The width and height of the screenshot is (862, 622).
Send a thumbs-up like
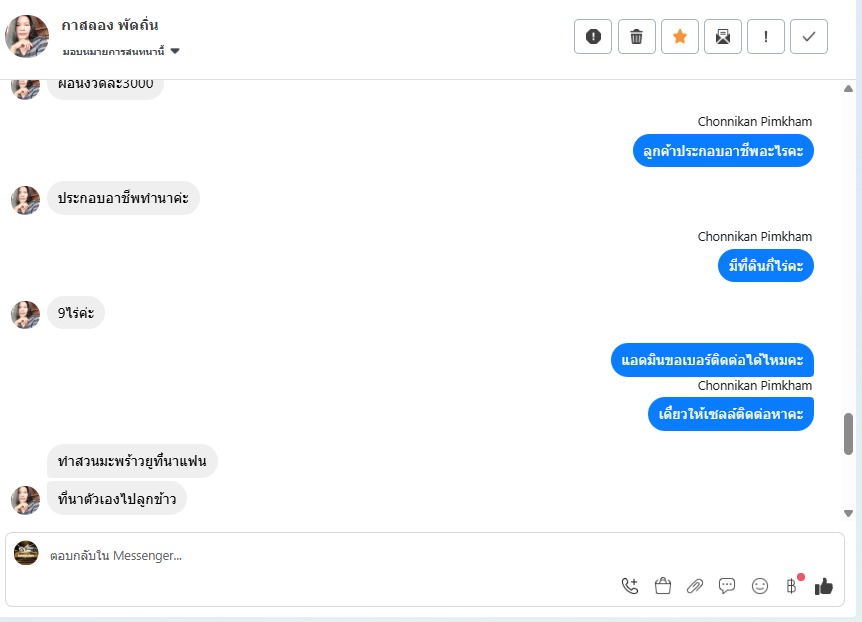point(824,587)
